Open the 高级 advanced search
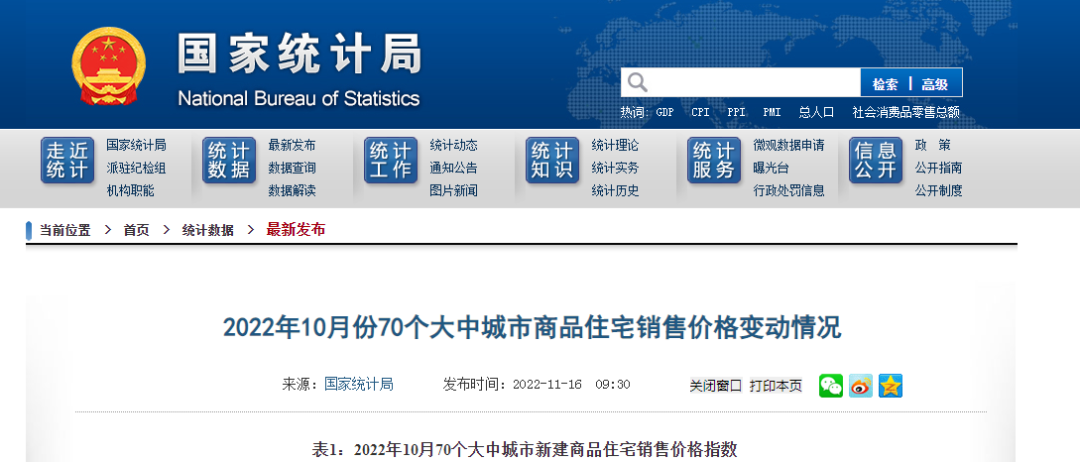Image resolution: width=1080 pixels, height=462 pixels. click(941, 84)
